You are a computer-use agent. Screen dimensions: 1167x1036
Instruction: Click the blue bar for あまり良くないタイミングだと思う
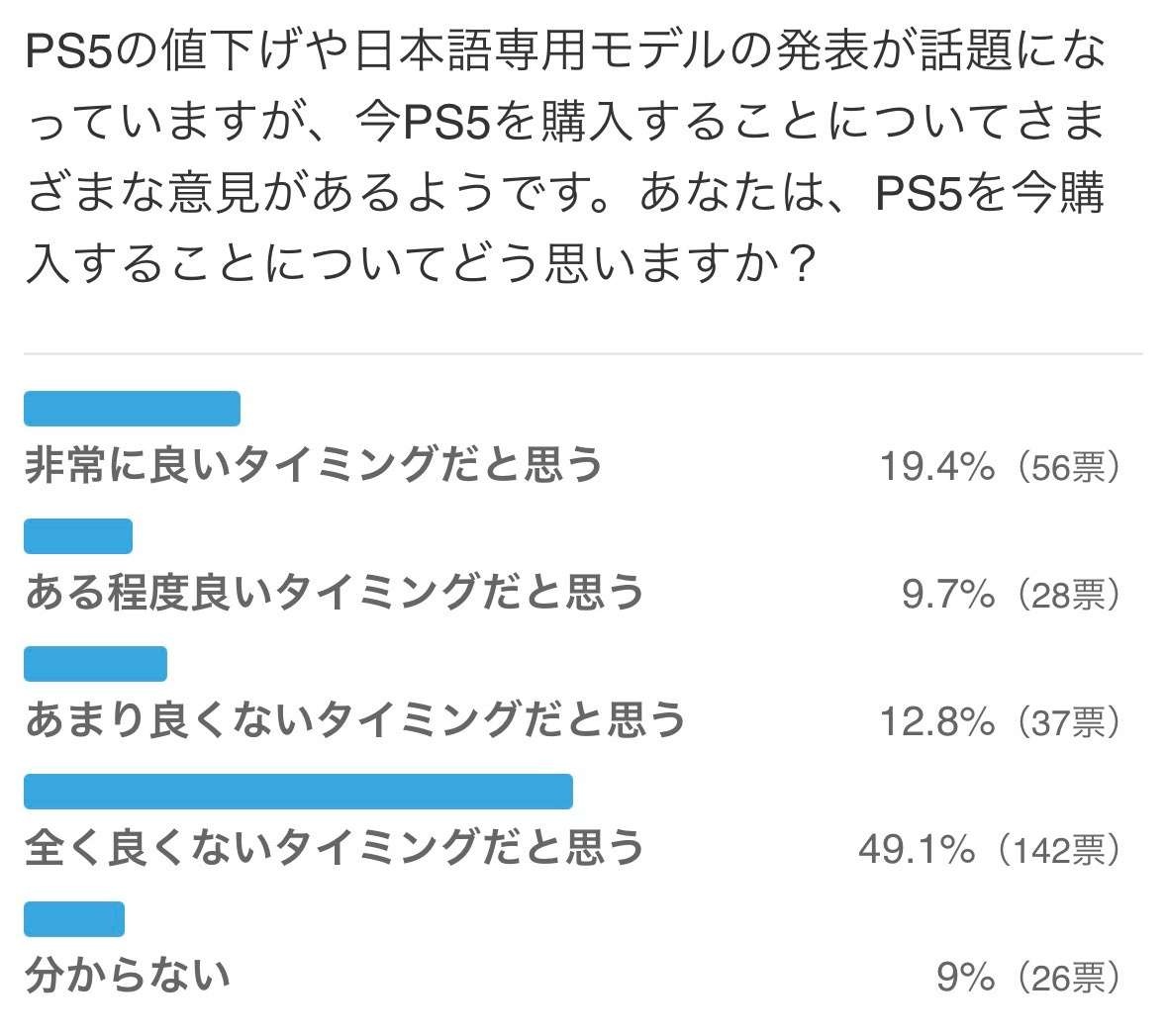tap(95, 664)
